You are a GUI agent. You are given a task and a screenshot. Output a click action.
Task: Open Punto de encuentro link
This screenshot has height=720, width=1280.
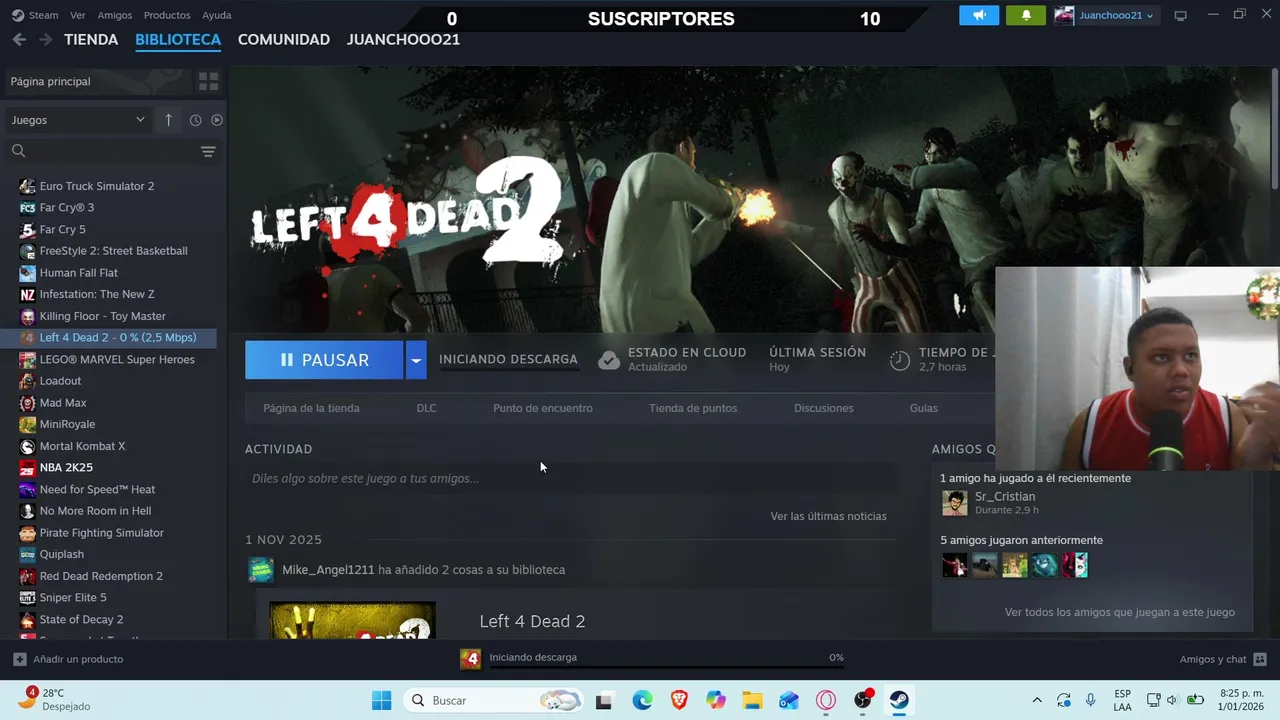pos(543,408)
